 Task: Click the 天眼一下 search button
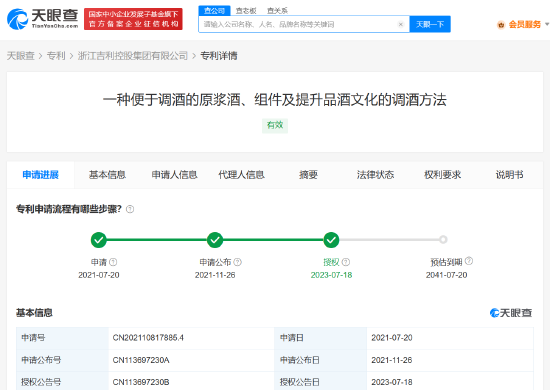tap(430, 24)
